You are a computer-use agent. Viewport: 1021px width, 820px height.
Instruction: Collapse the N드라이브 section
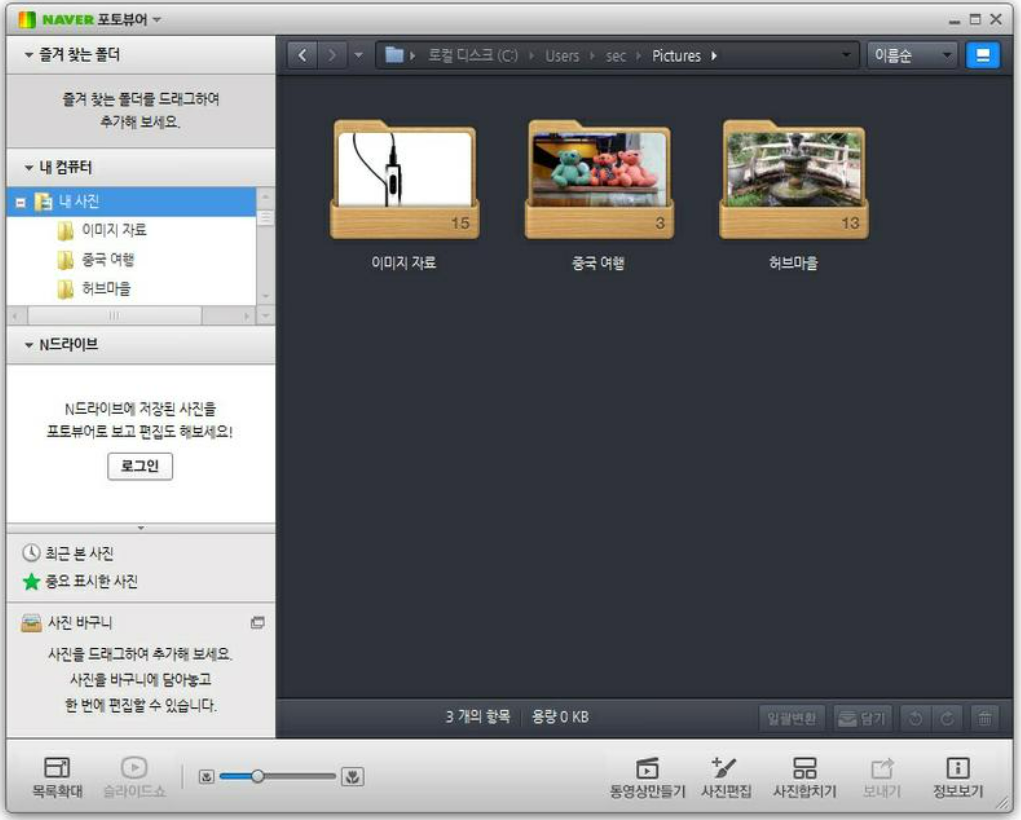point(28,345)
